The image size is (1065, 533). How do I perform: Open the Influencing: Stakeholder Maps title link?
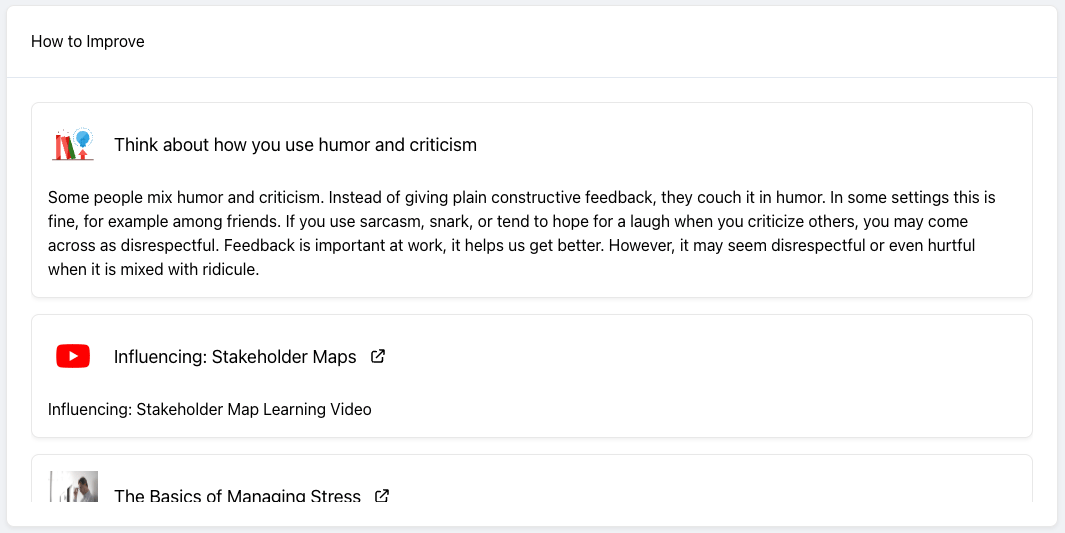pos(235,357)
